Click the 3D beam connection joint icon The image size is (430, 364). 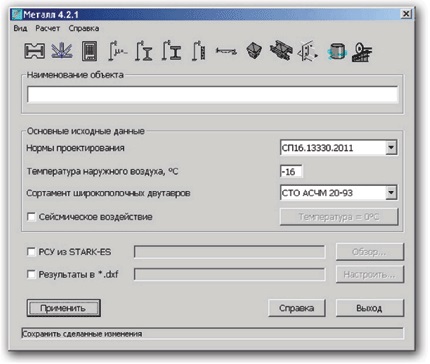281,51
